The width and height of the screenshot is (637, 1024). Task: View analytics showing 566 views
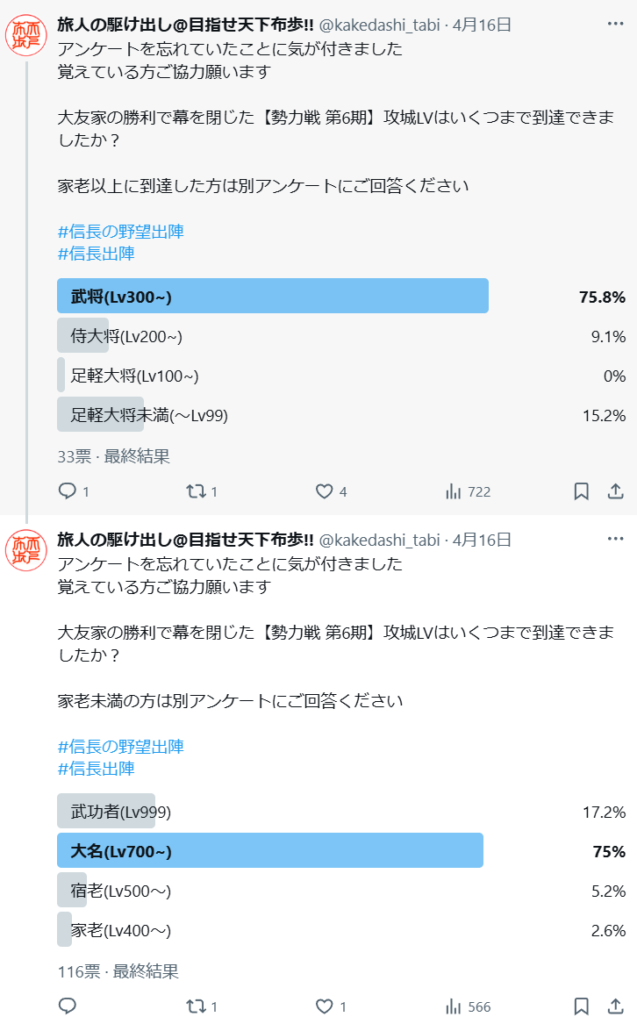point(468,1006)
